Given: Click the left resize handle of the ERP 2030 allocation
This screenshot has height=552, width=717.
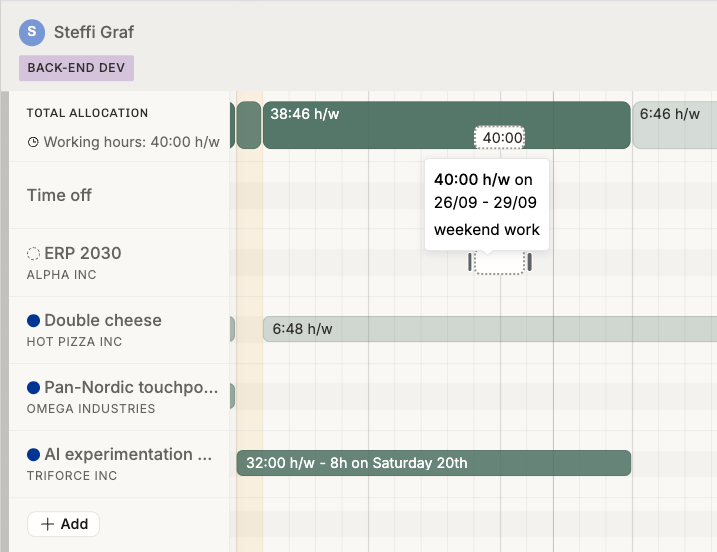Looking at the screenshot, I should pyautogui.click(x=470, y=262).
